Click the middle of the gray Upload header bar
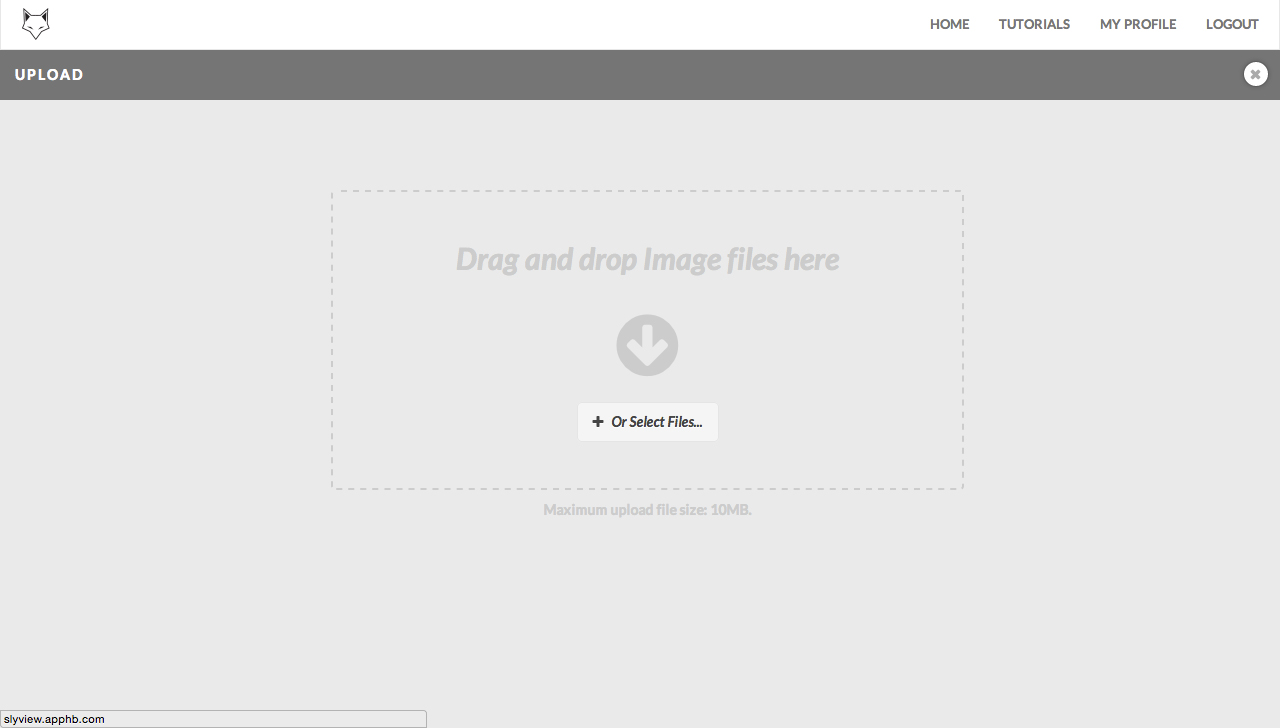 (x=640, y=75)
